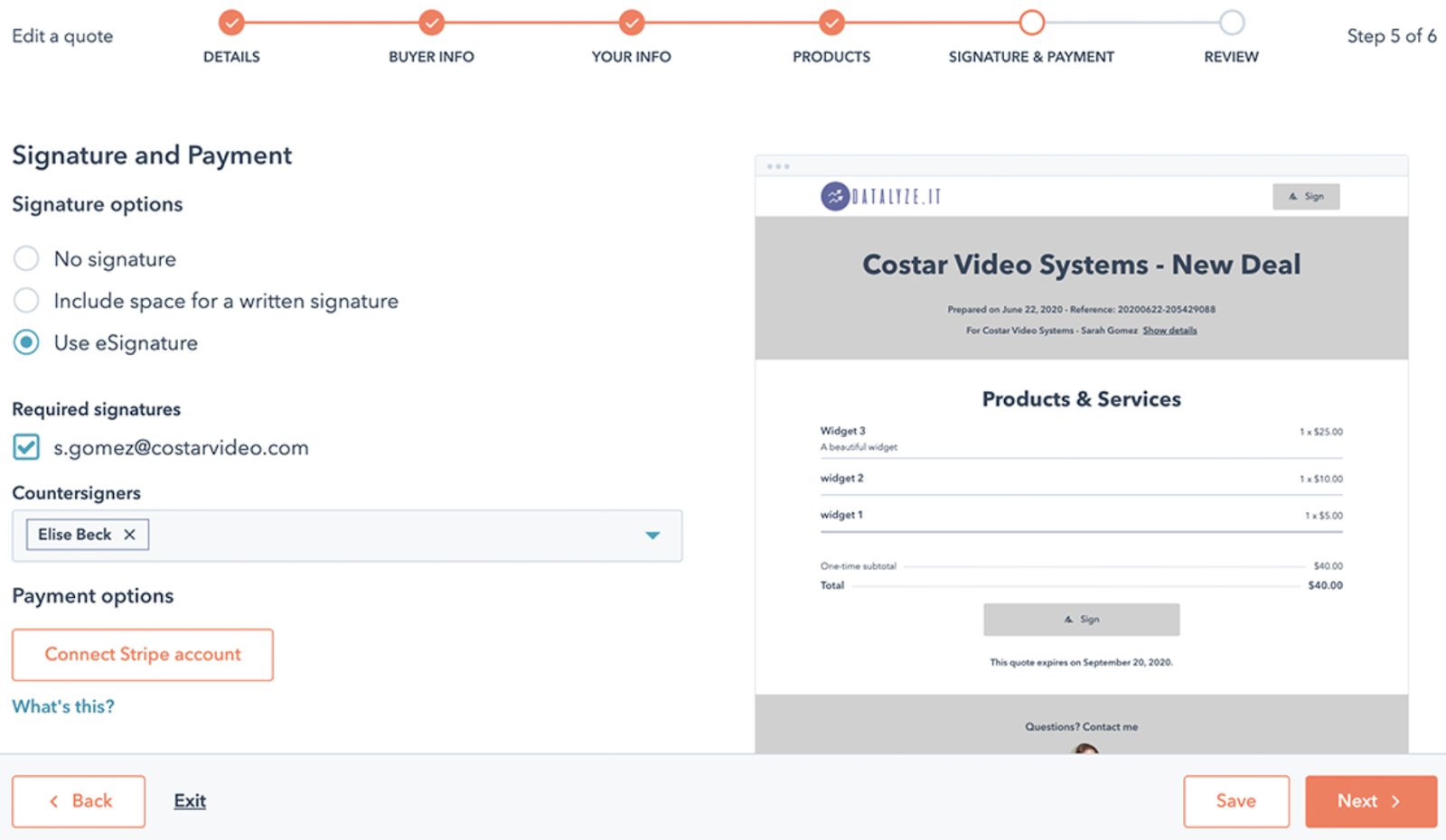Remove Elise Beck from countersigners
The image size is (1446, 840).
pyautogui.click(x=130, y=535)
